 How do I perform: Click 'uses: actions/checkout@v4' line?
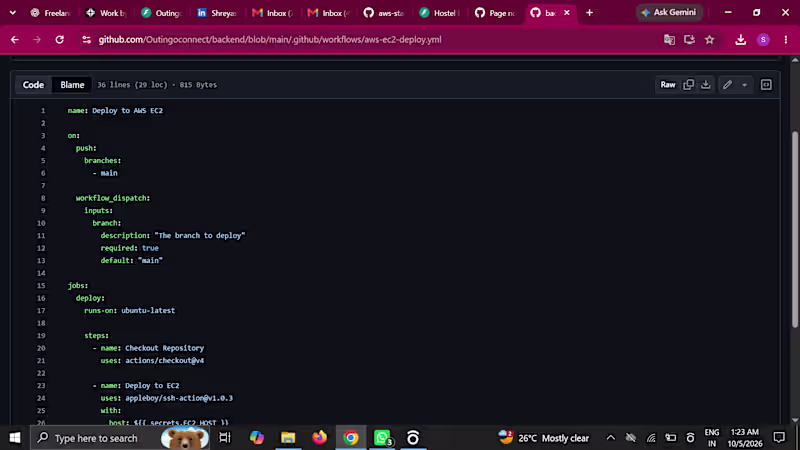click(152, 361)
